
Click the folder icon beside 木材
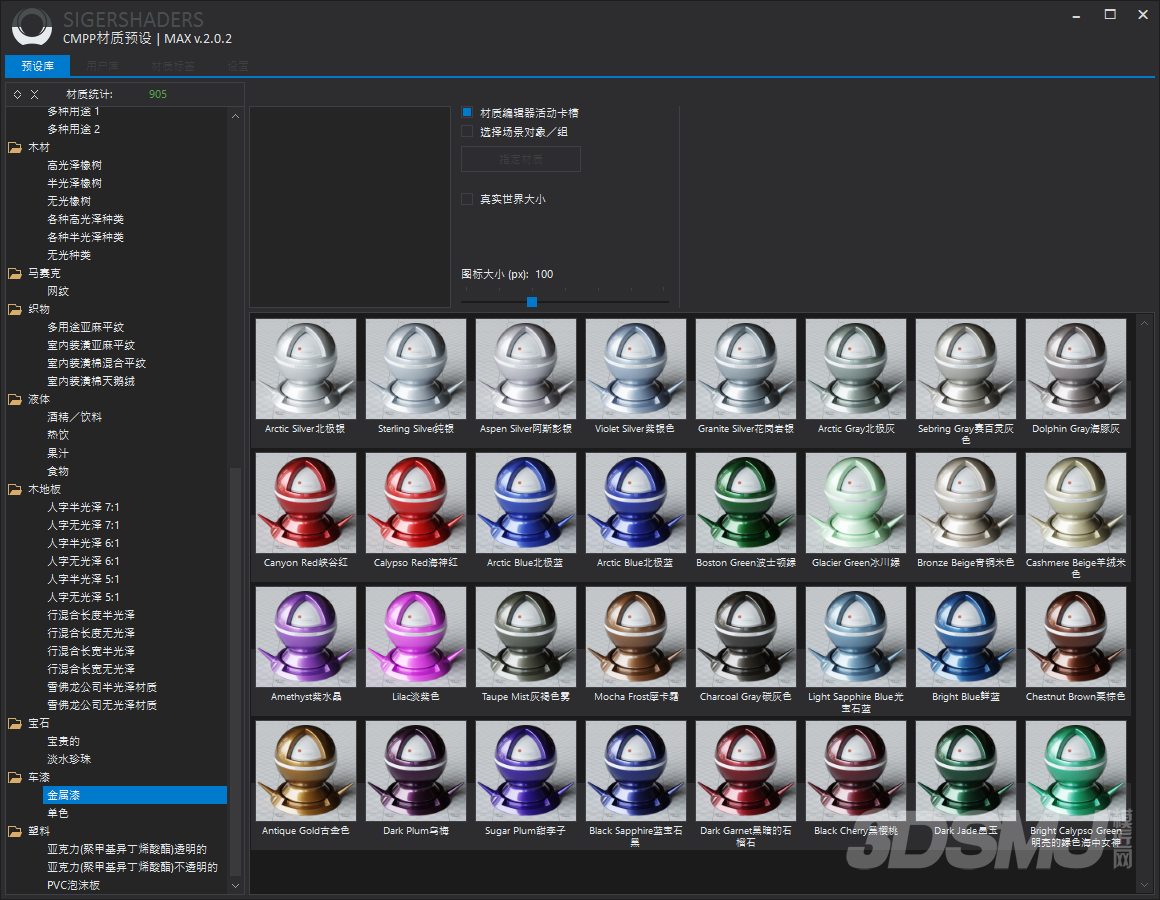tap(15, 147)
